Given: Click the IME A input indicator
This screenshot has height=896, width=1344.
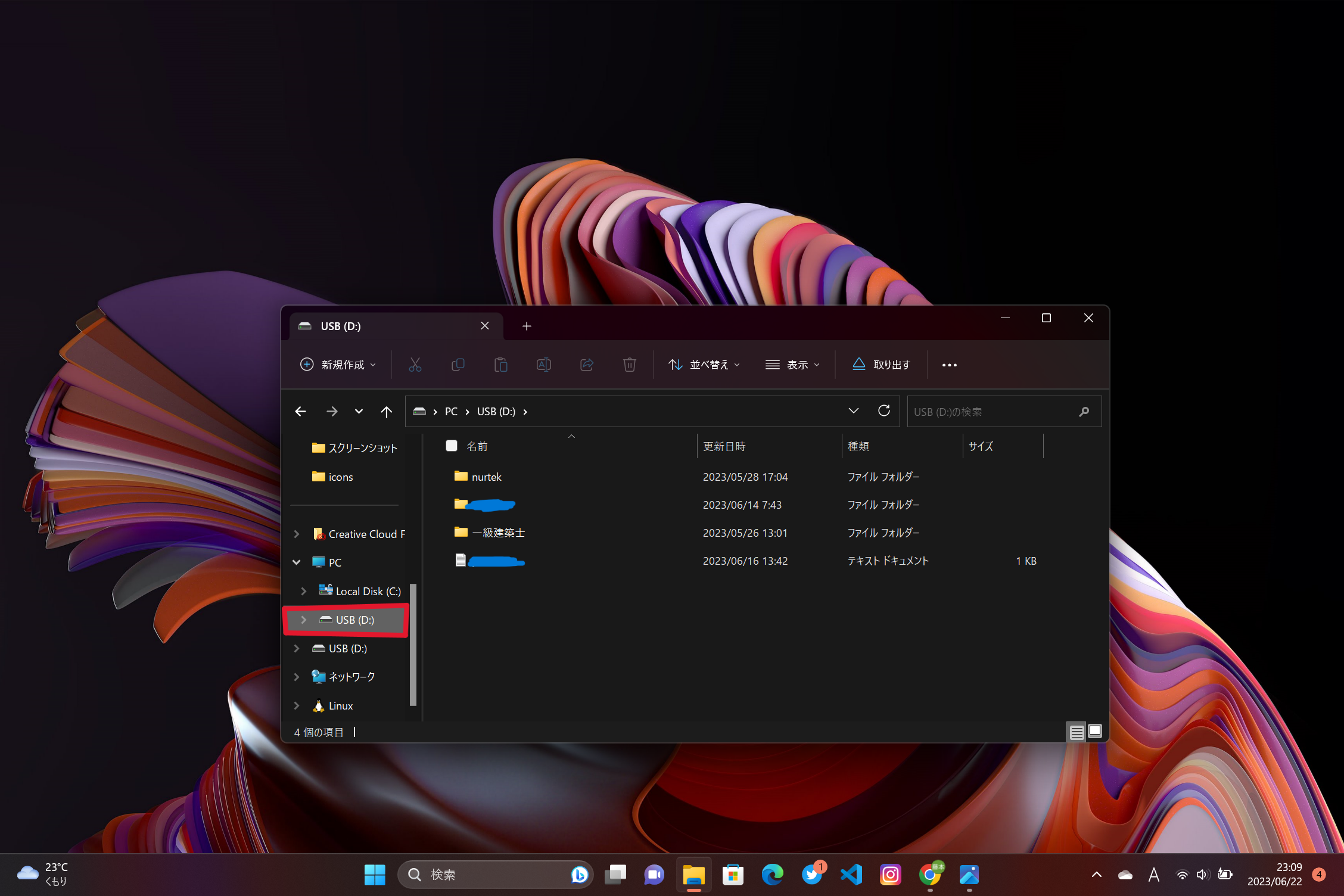Looking at the screenshot, I should tap(1154, 875).
